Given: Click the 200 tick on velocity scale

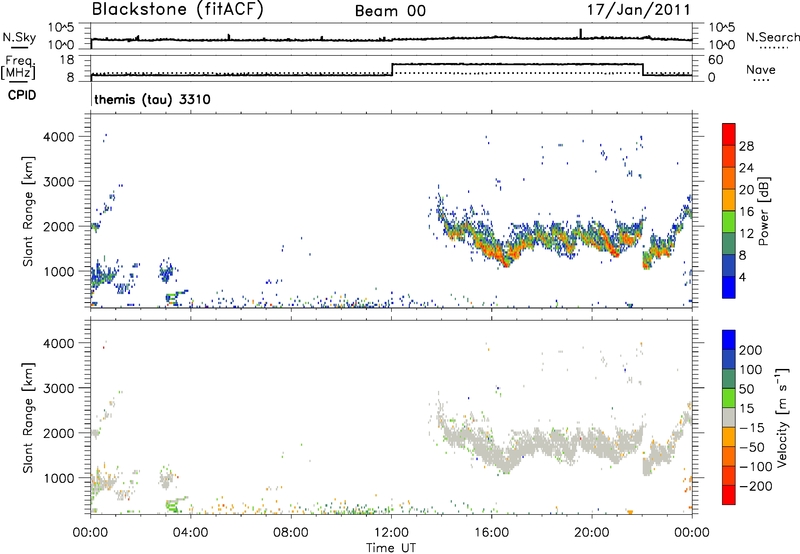Looking at the screenshot, I should (751, 350).
